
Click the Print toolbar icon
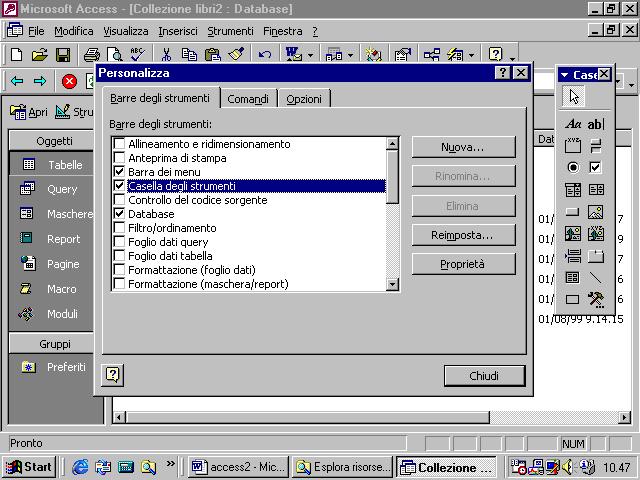click(x=92, y=55)
